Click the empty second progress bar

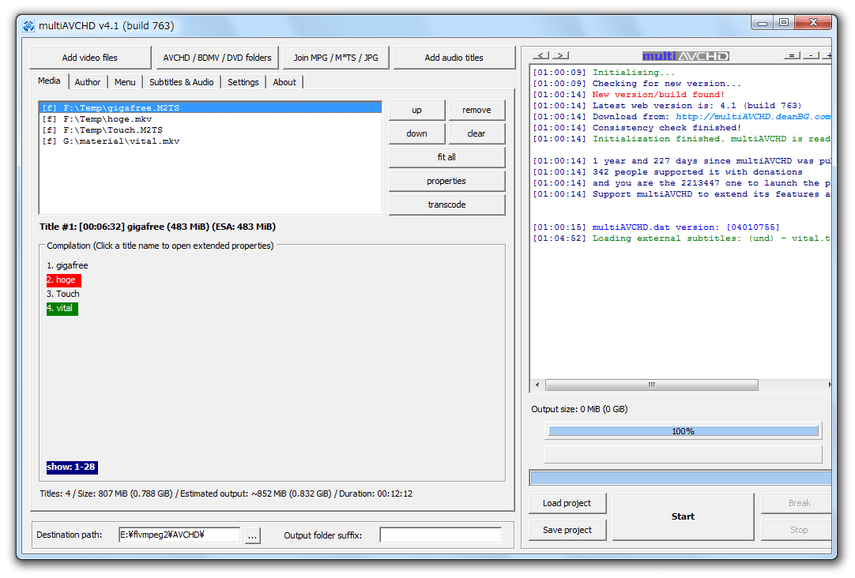coord(683,454)
